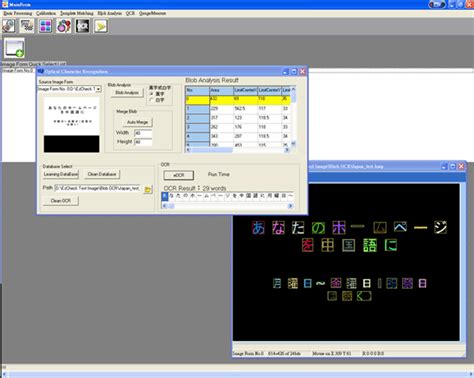Click the magnifier toolbar icon
Image resolution: width=474 pixels, height=378 pixels.
[x=9, y=26]
